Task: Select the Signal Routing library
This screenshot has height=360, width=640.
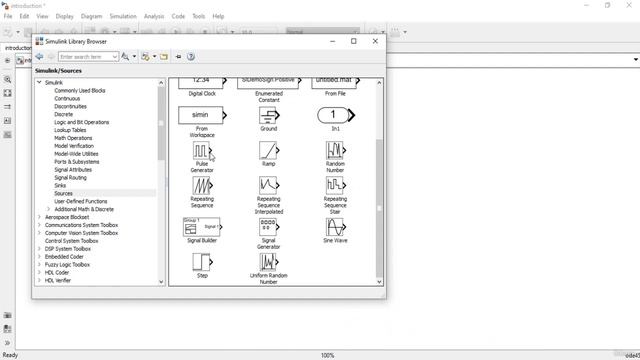Action: tap(70, 178)
